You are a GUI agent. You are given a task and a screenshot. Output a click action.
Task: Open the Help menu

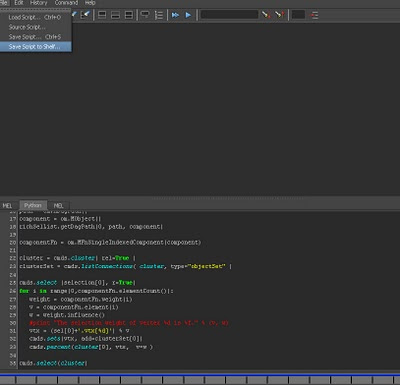90,3
